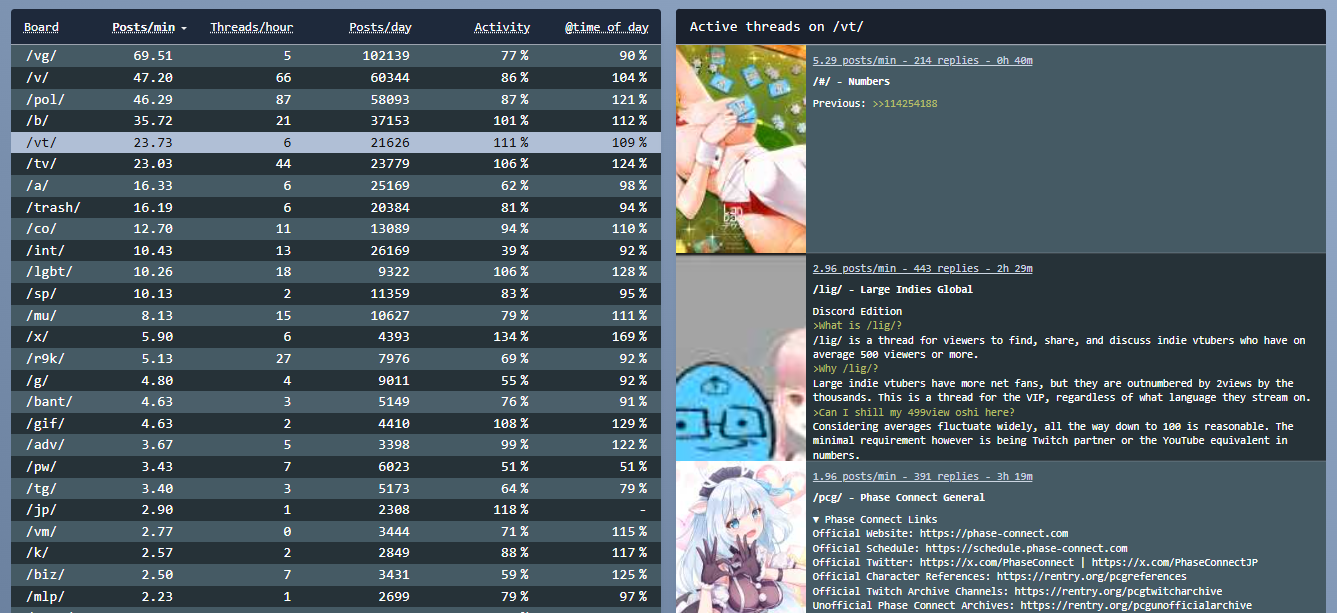Select the /mu/ board row
Viewport: 1337px width, 613px height.
(336, 316)
